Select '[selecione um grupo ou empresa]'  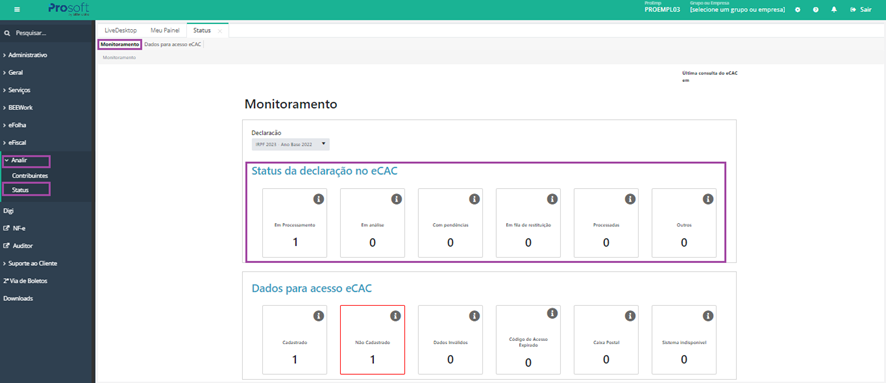tap(737, 10)
